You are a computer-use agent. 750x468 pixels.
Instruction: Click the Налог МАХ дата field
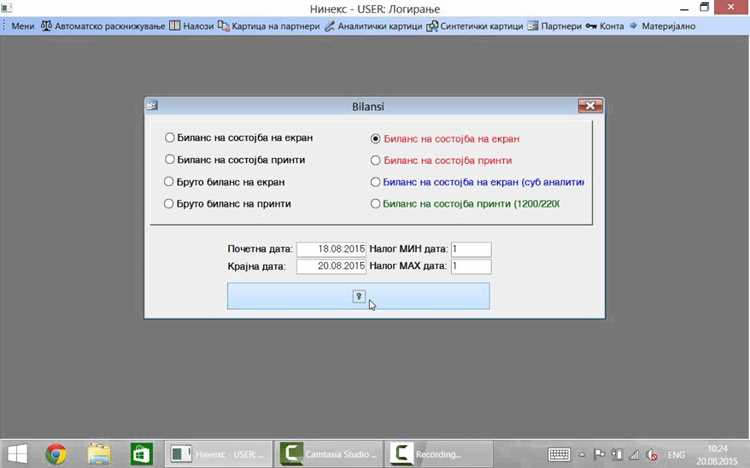coord(471,266)
